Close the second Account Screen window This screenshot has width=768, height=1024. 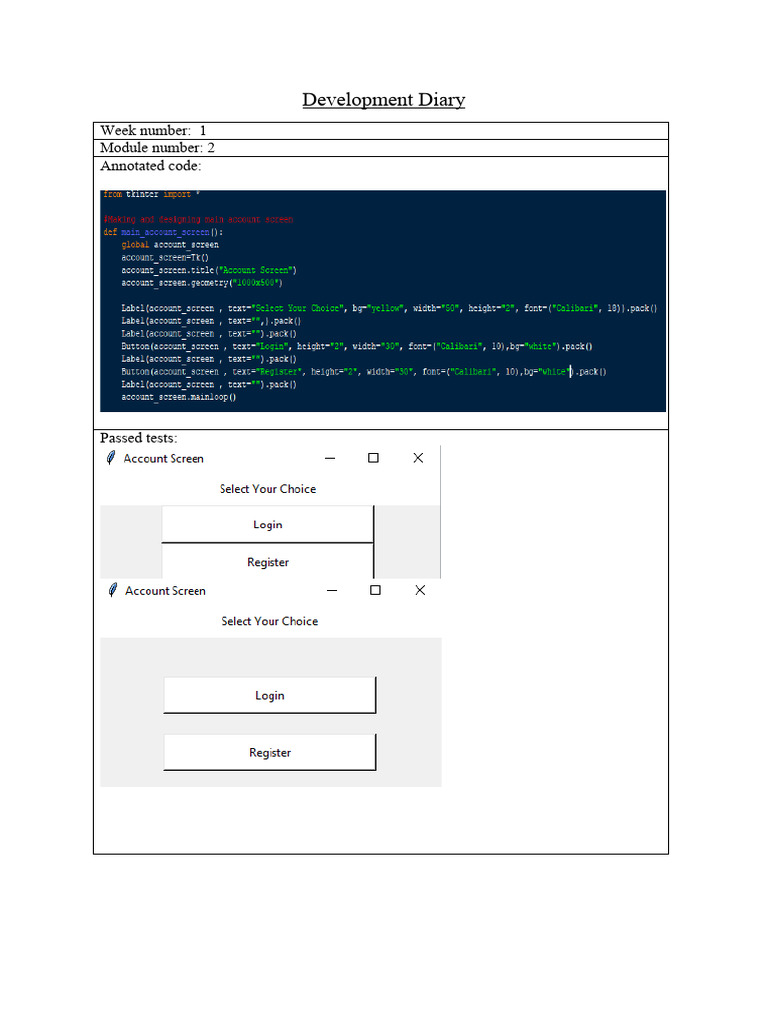(x=420, y=590)
